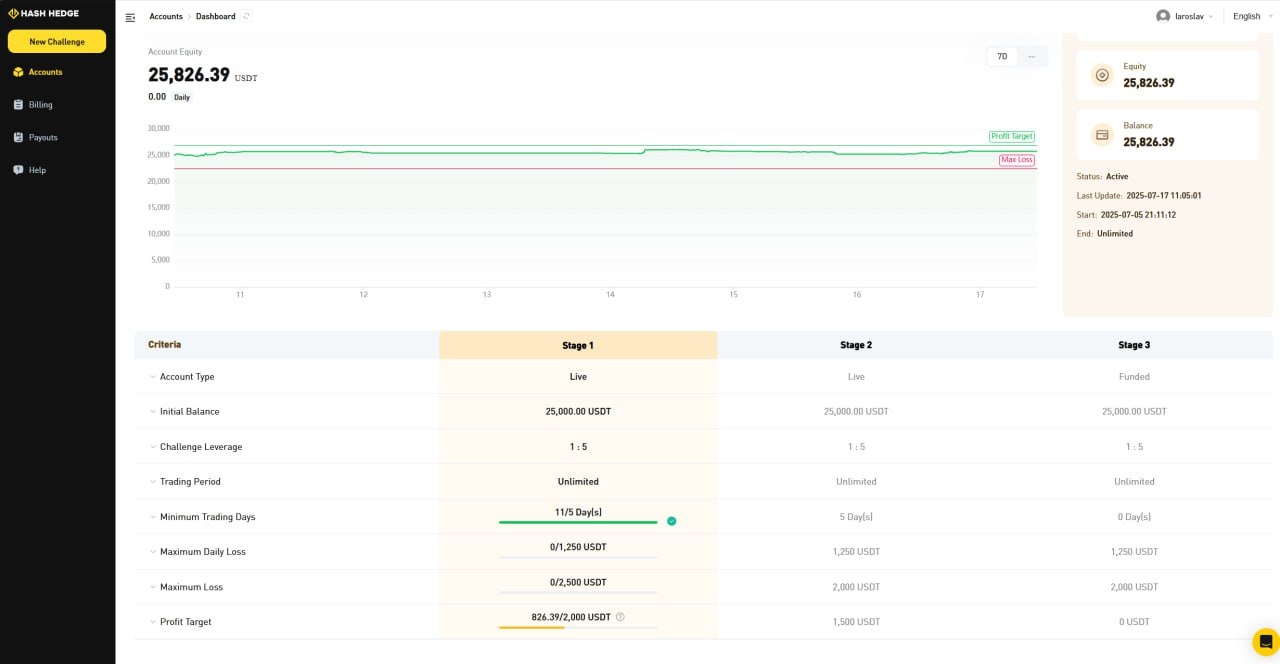Expand the Profit Target row
Screen dimensions: 1280x664
153,622
